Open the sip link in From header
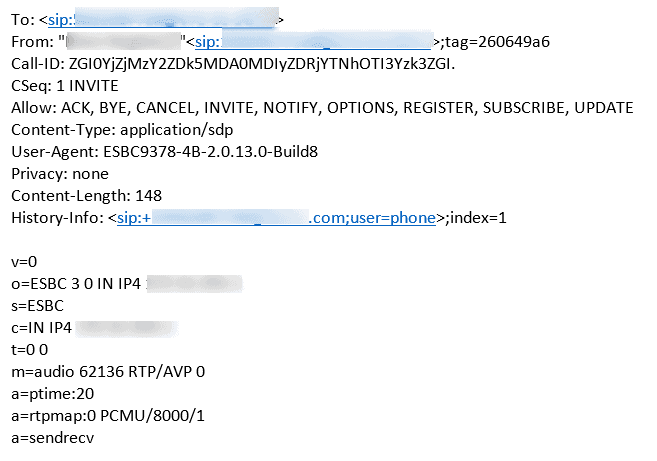This screenshot has height=461, width=657. point(314,42)
